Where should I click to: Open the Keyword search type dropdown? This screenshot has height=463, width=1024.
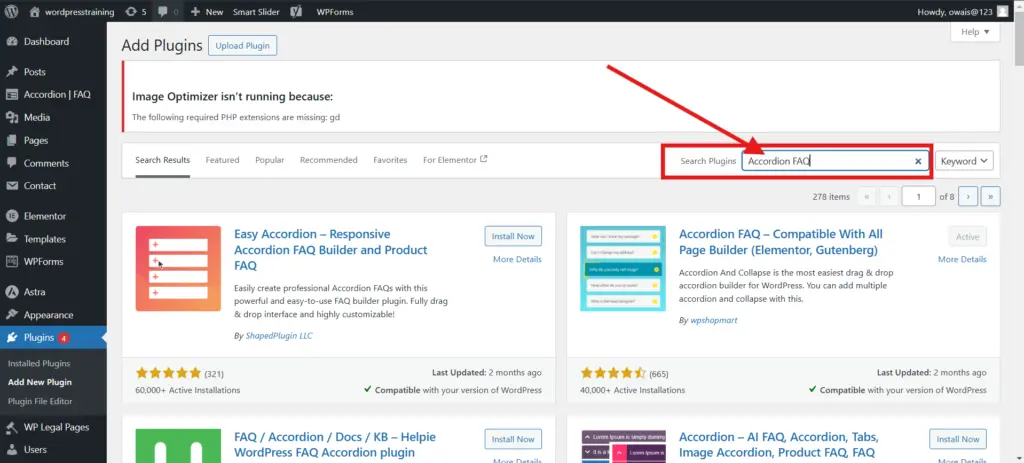click(964, 161)
